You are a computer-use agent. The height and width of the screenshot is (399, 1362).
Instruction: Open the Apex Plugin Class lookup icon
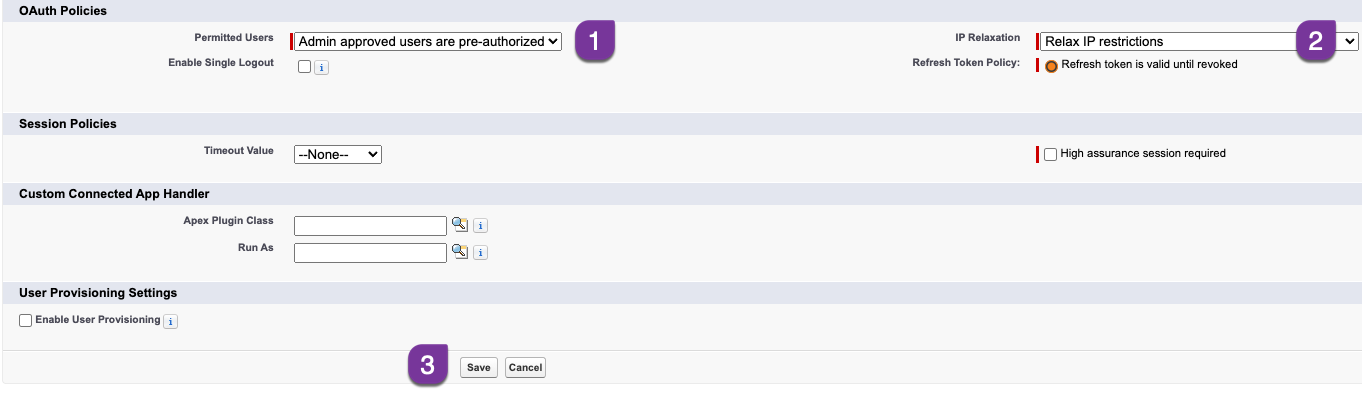coord(460,224)
